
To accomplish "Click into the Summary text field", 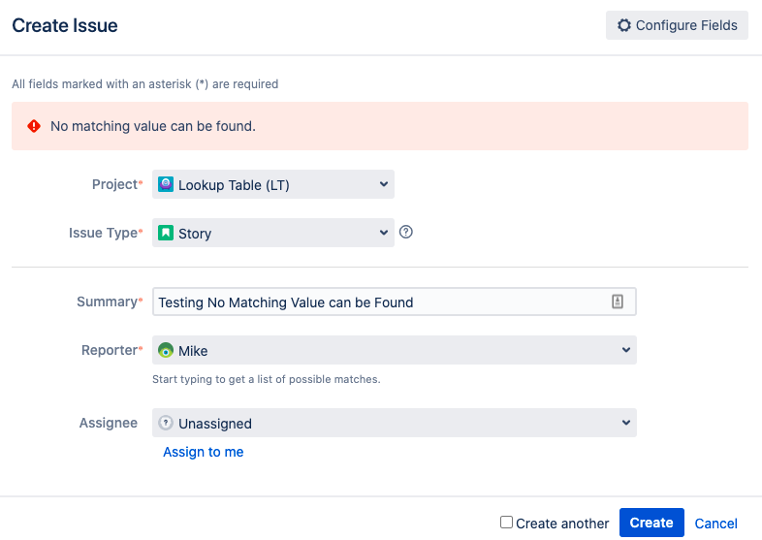I will click(x=380, y=302).
